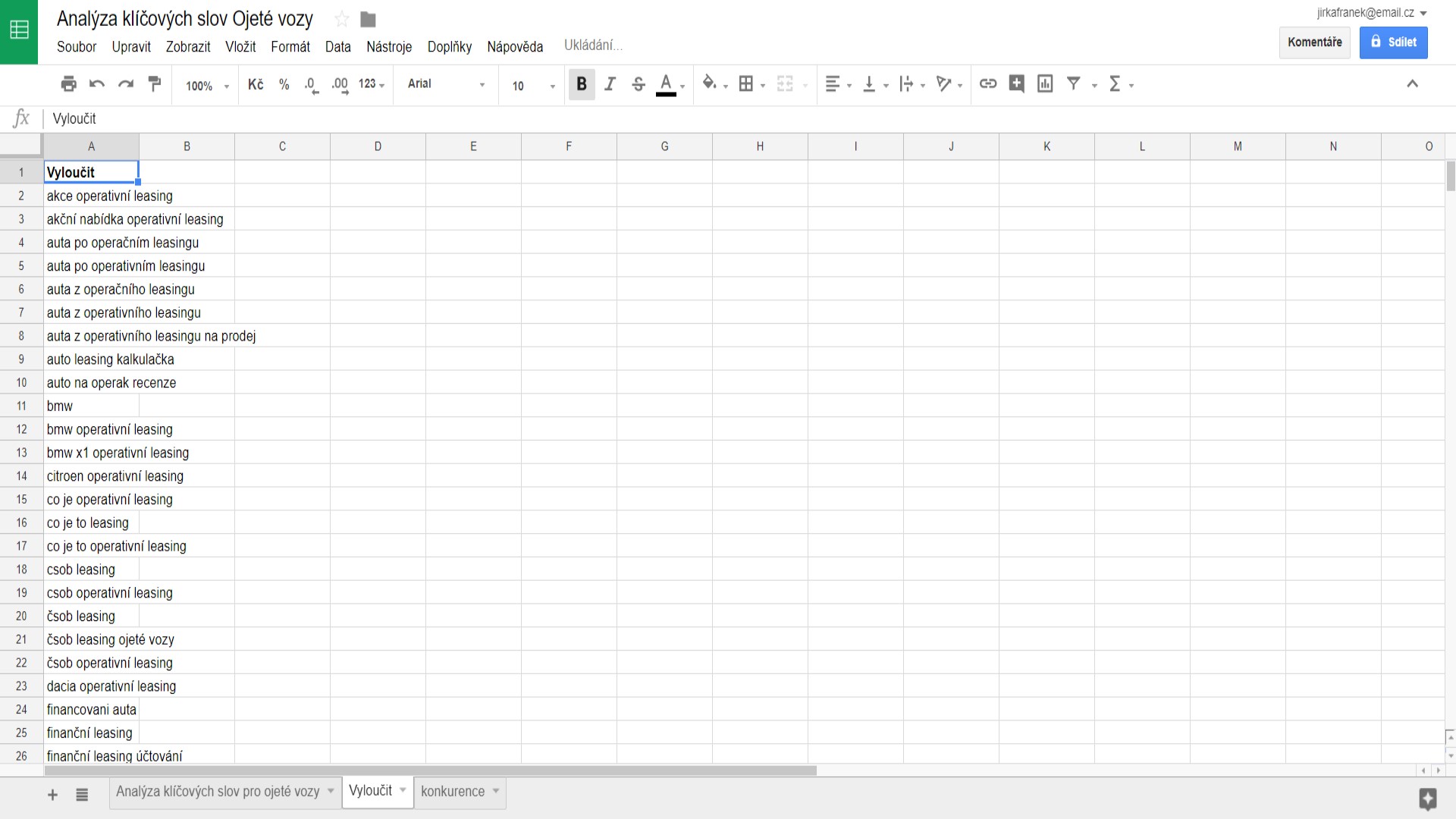The width and height of the screenshot is (1456, 819).
Task: Show the all sheets list
Action: tap(82, 795)
